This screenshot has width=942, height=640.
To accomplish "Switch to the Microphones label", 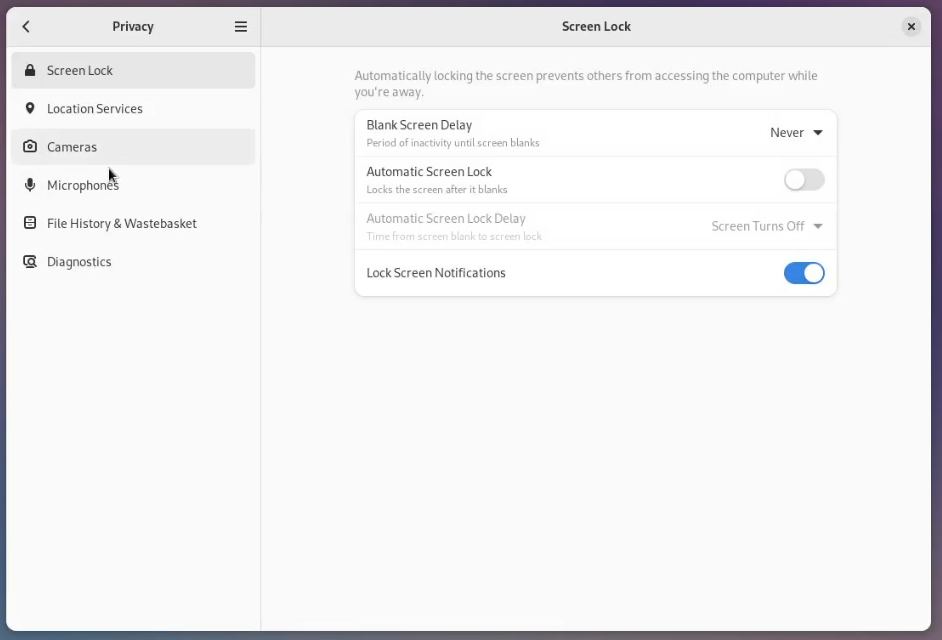I will click(83, 185).
